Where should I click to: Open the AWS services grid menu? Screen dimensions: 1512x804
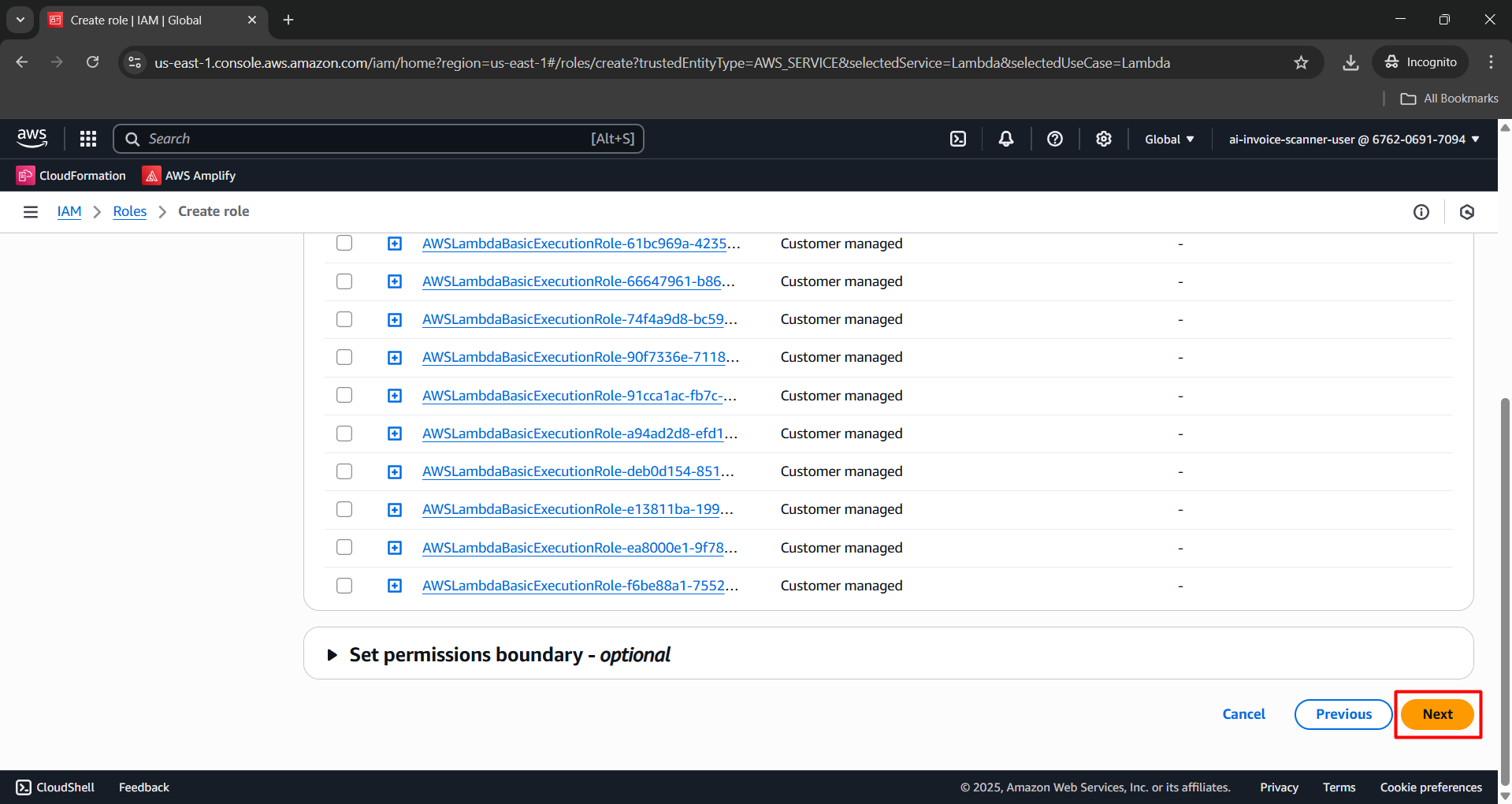click(88, 139)
